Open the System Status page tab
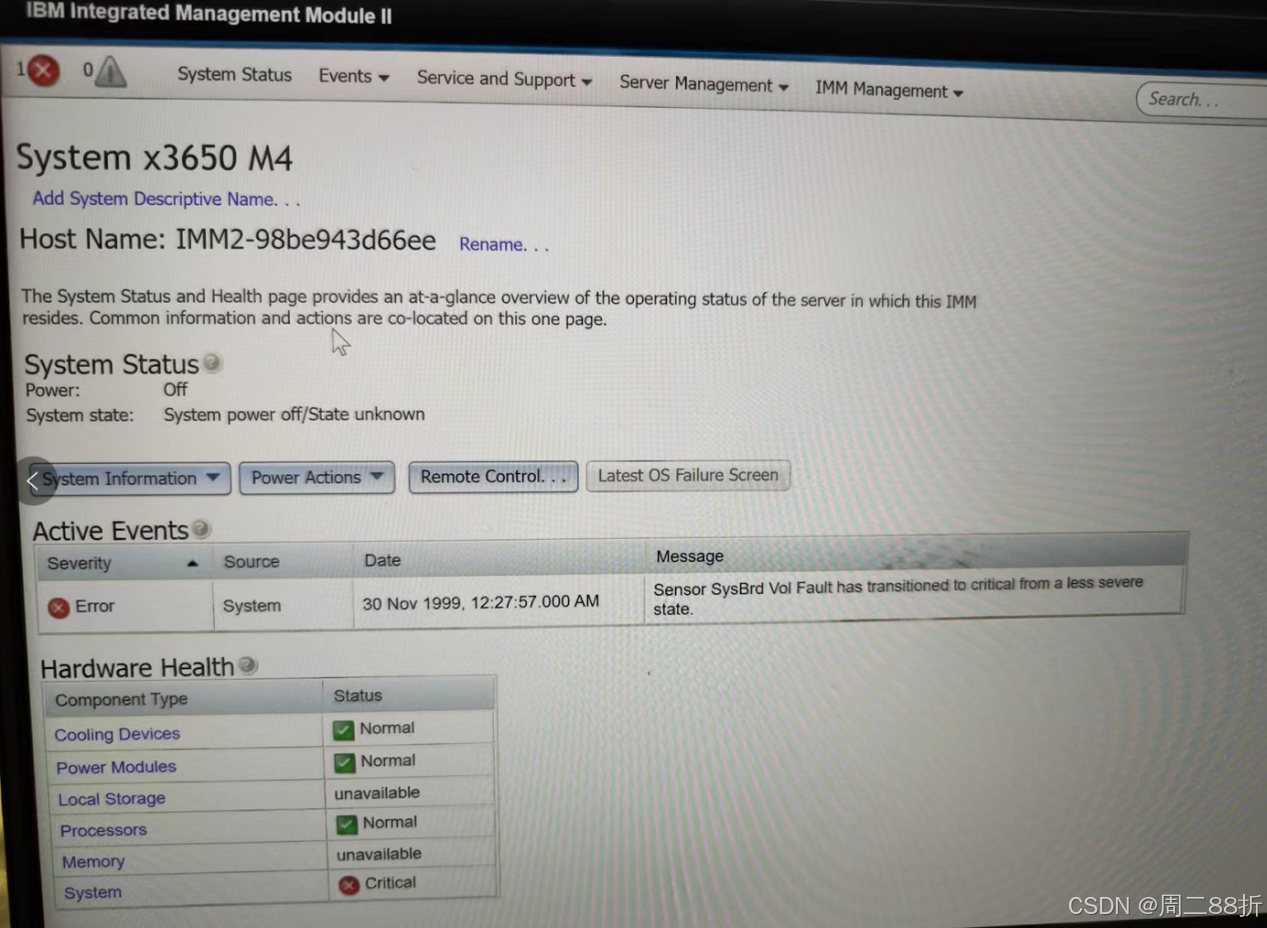This screenshot has width=1267, height=928. click(x=235, y=75)
